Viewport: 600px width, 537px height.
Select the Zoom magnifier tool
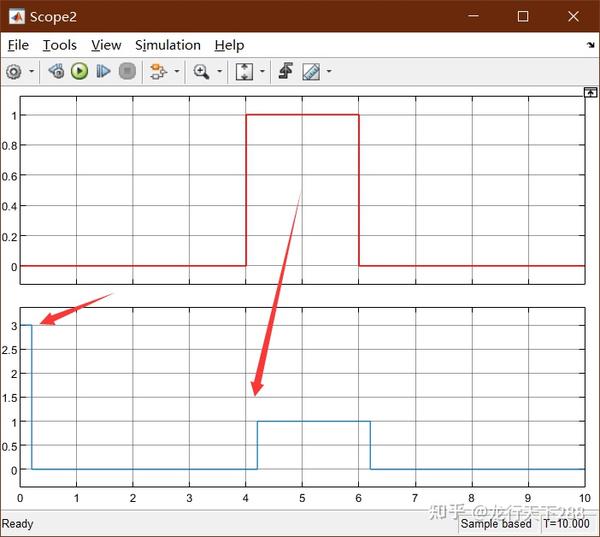click(201, 72)
